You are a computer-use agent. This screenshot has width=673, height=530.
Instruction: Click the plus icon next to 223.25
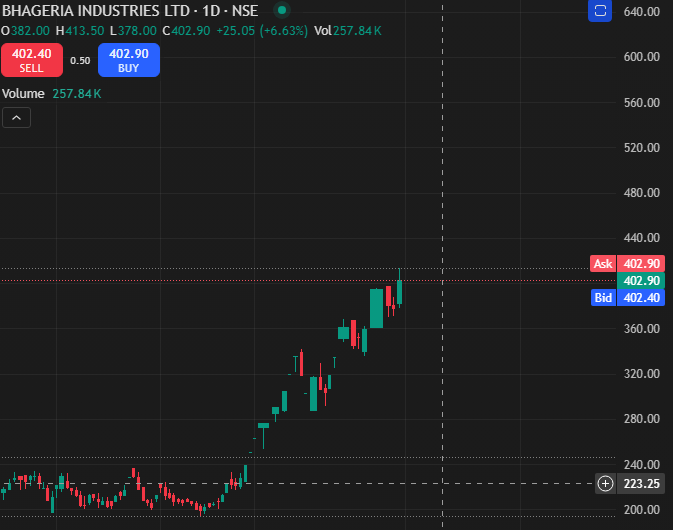(605, 484)
